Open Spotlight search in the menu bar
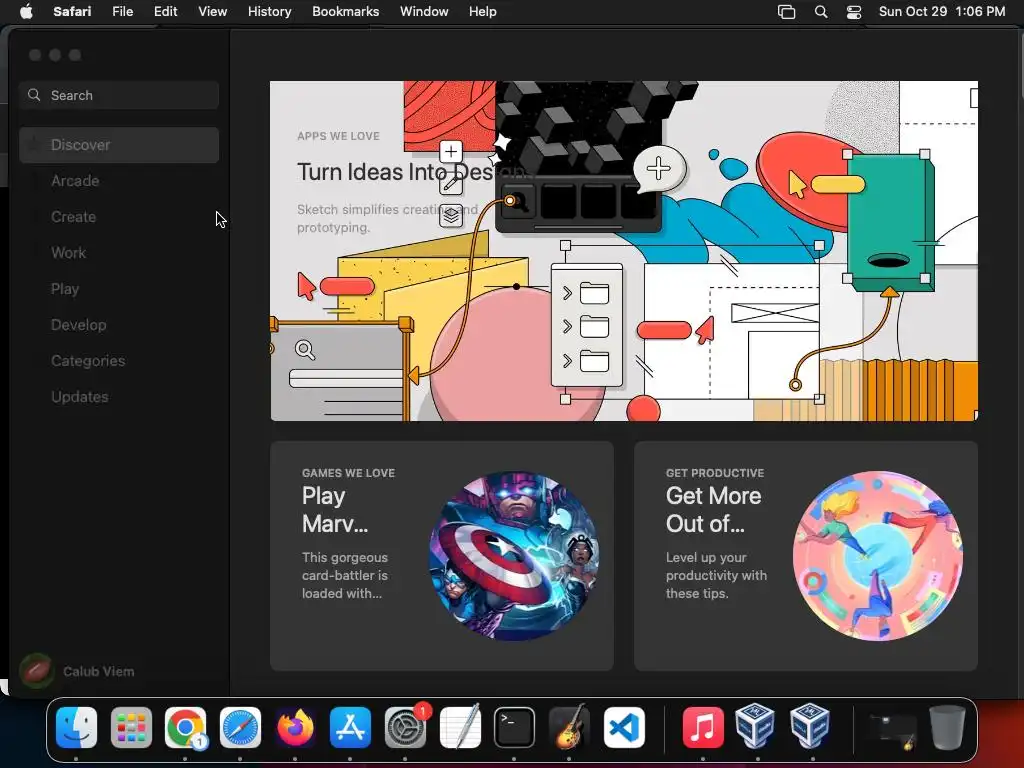 click(x=821, y=12)
